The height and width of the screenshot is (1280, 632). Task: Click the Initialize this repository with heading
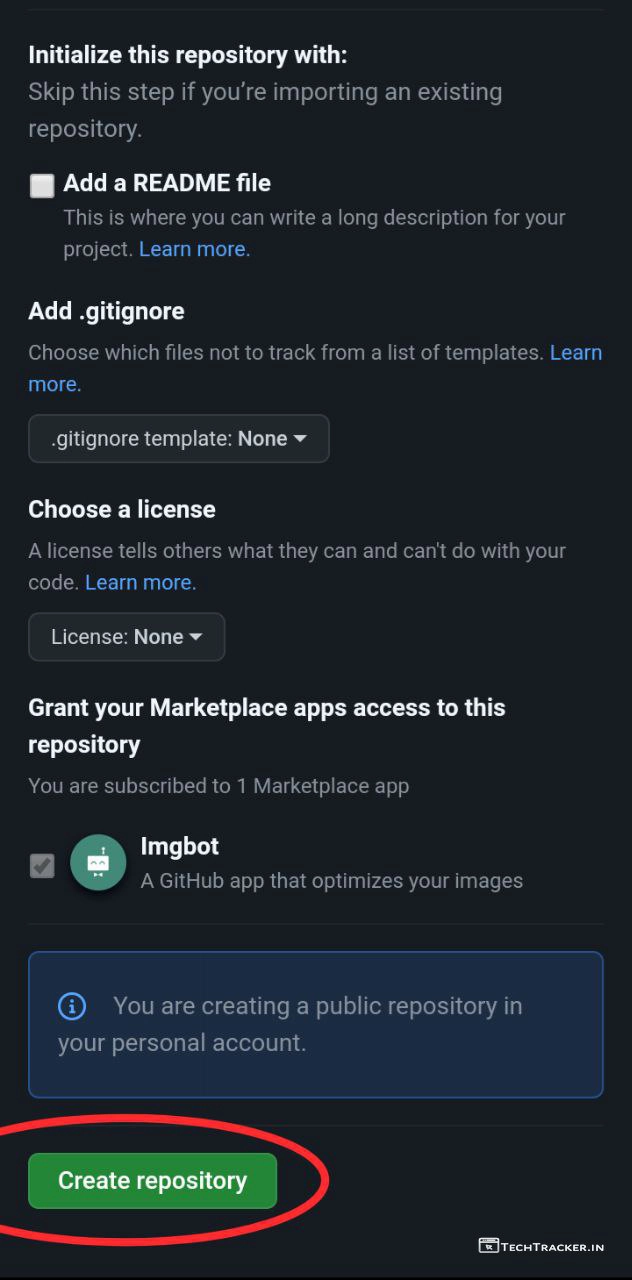(x=188, y=55)
